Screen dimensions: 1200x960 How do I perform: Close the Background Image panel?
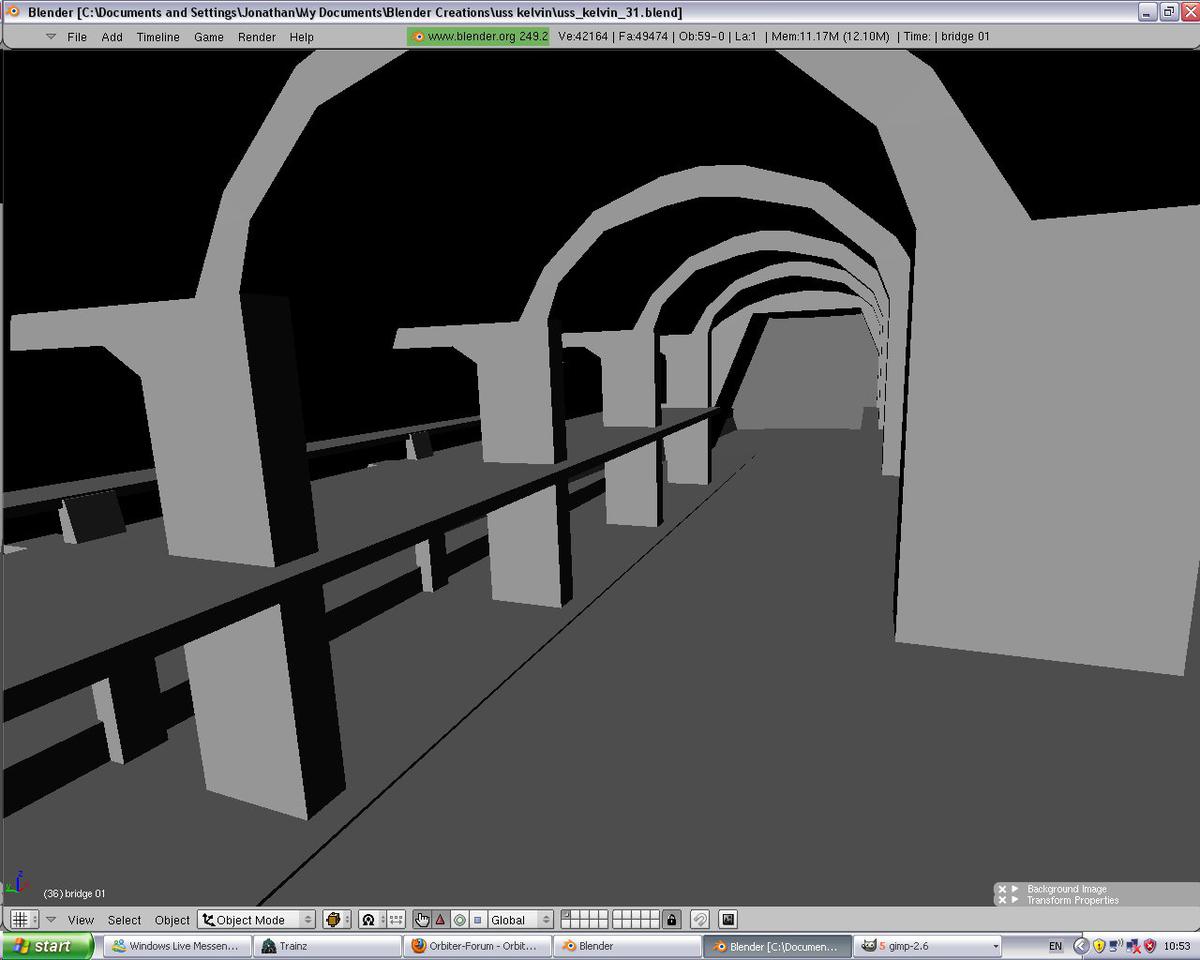pyautogui.click(x=1002, y=889)
